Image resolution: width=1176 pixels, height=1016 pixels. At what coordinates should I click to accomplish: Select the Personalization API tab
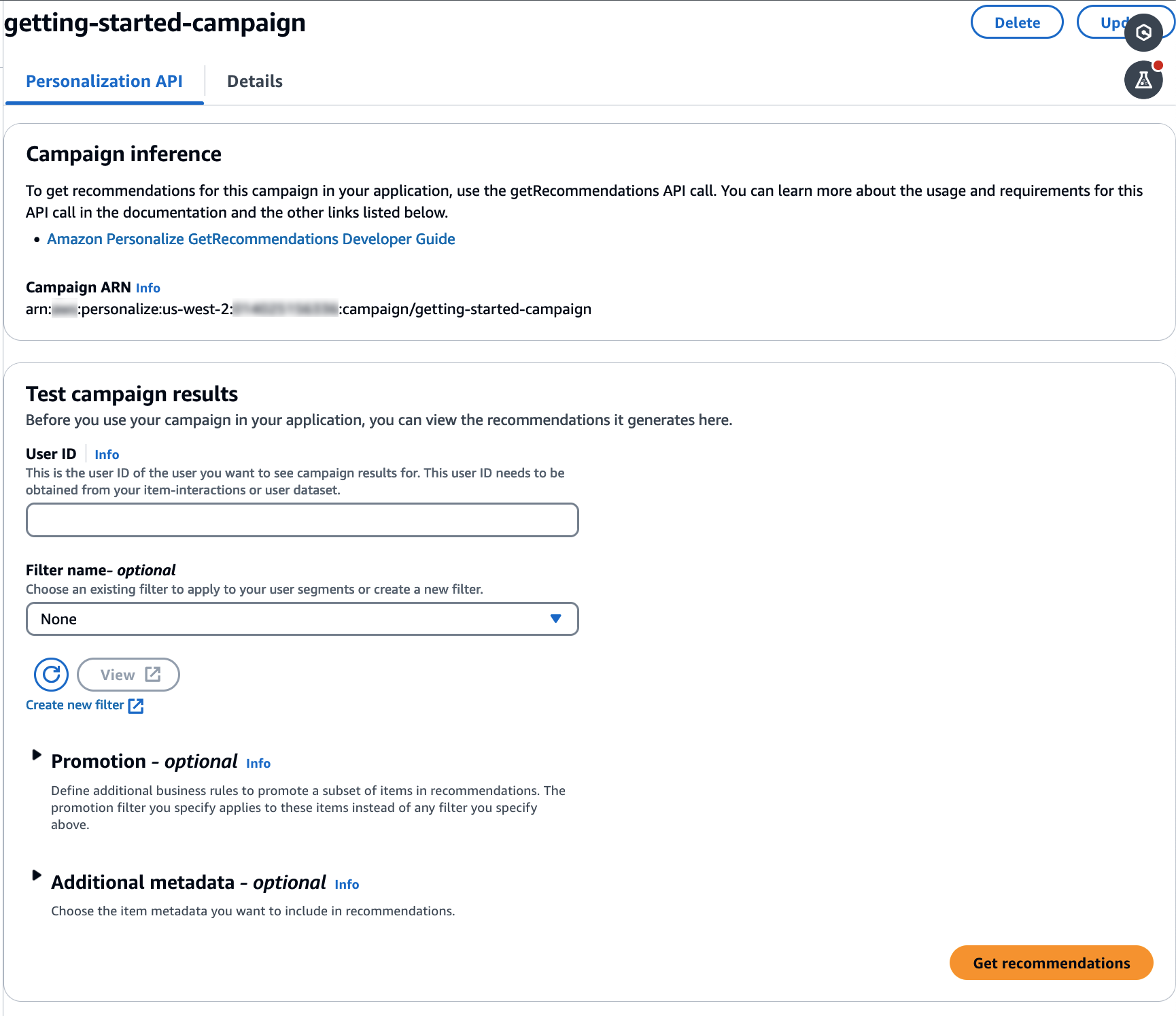point(104,82)
